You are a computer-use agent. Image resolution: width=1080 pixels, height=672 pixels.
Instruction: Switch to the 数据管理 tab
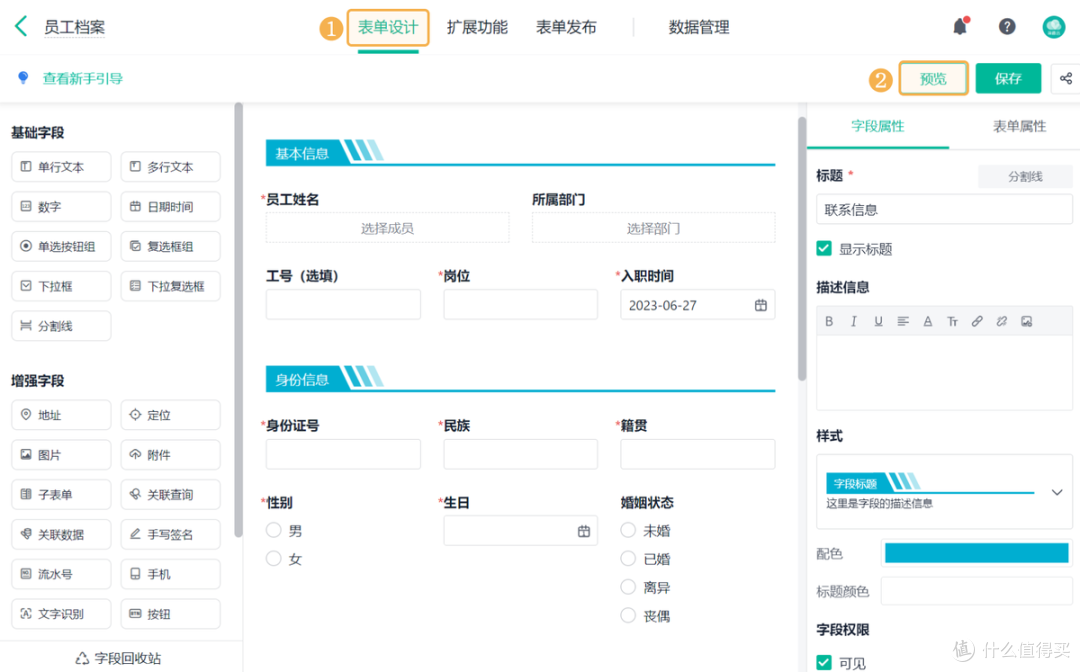698,28
